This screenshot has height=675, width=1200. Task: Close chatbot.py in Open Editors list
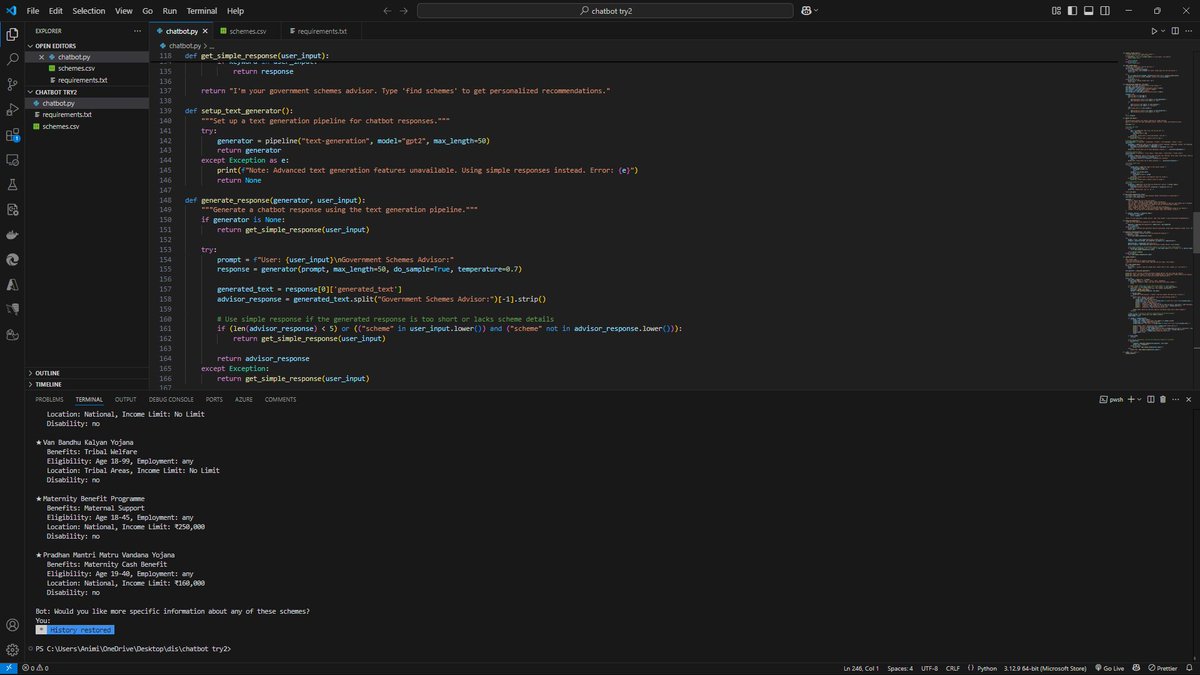pos(41,57)
